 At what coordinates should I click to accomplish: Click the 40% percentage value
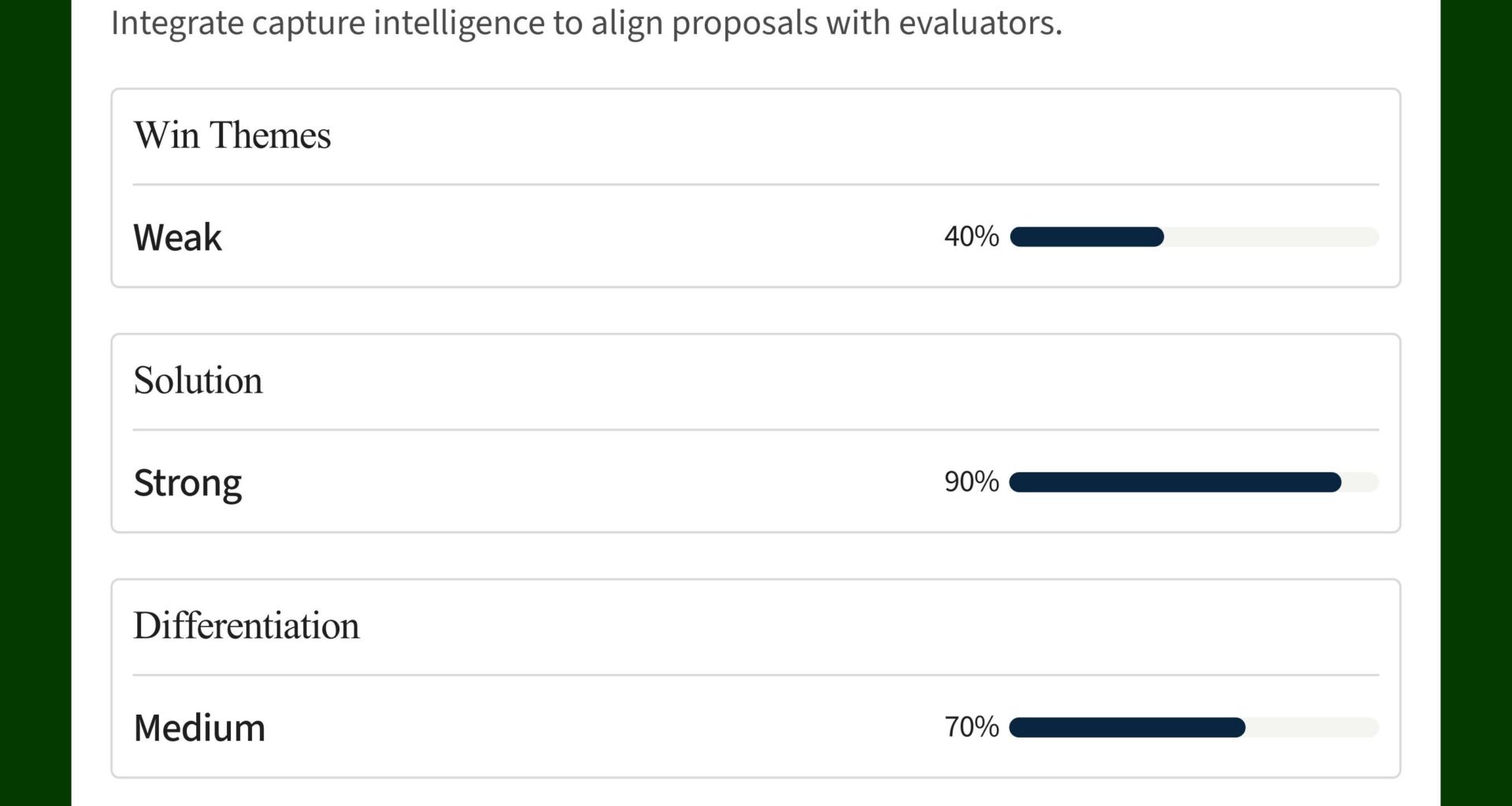click(971, 236)
